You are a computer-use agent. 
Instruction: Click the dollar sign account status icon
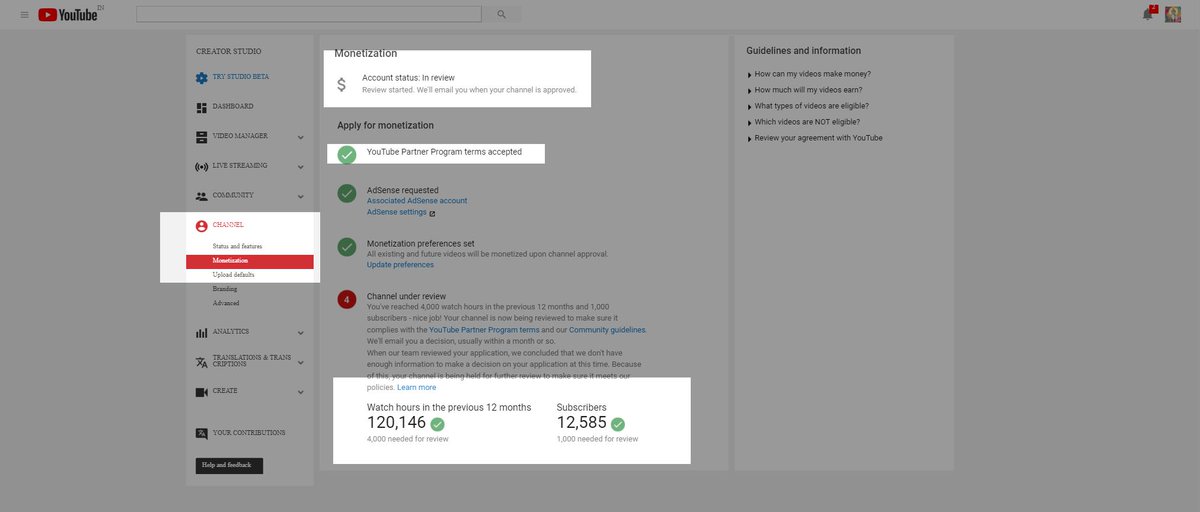[341, 84]
